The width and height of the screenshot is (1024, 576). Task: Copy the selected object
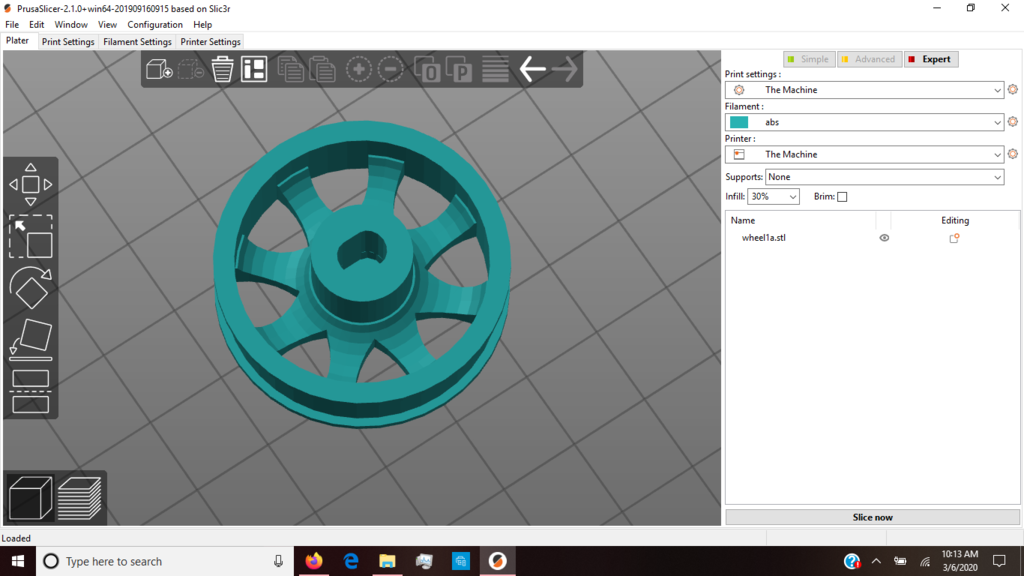[x=290, y=69]
